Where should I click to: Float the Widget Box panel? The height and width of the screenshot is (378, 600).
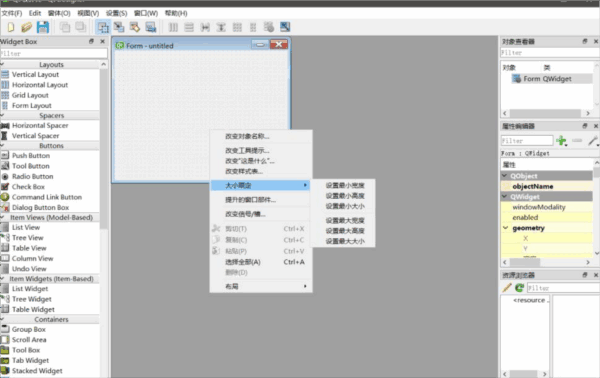pos(91,41)
